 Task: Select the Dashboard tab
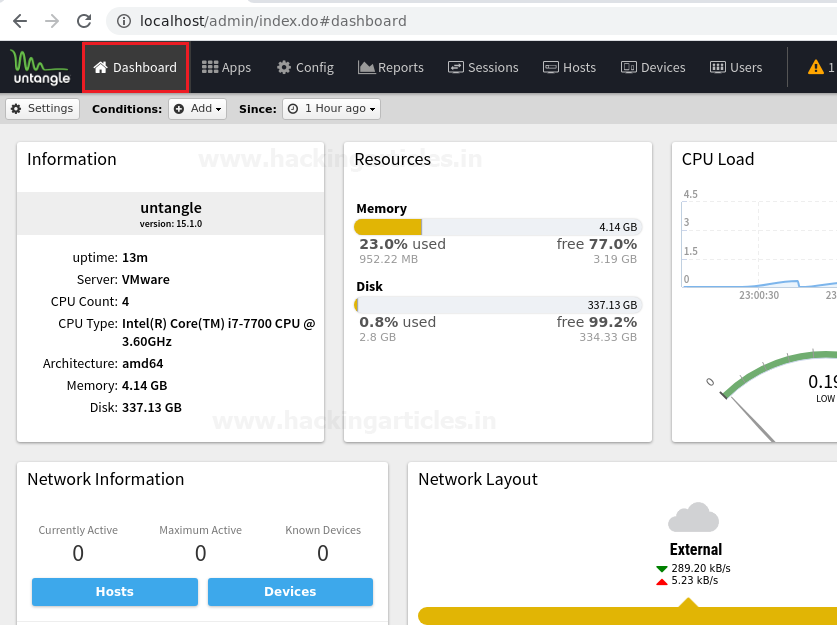tap(135, 67)
